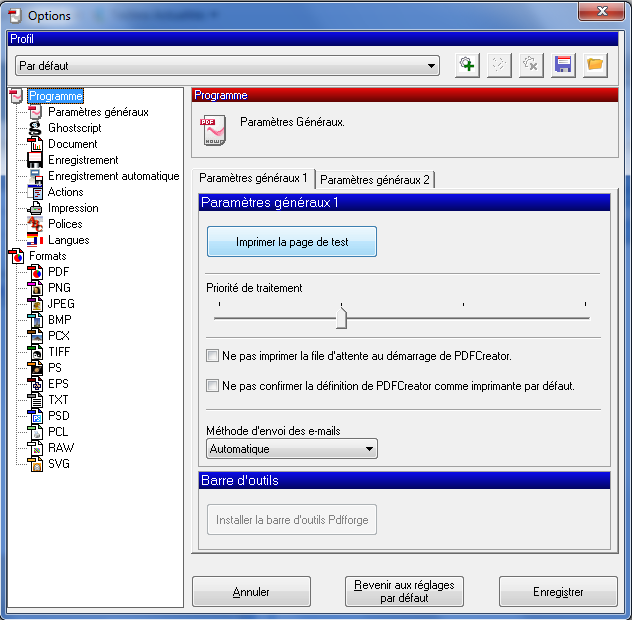The image size is (632, 620).
Task: Click Imprimer la page de test button
Action: [292, 242]
